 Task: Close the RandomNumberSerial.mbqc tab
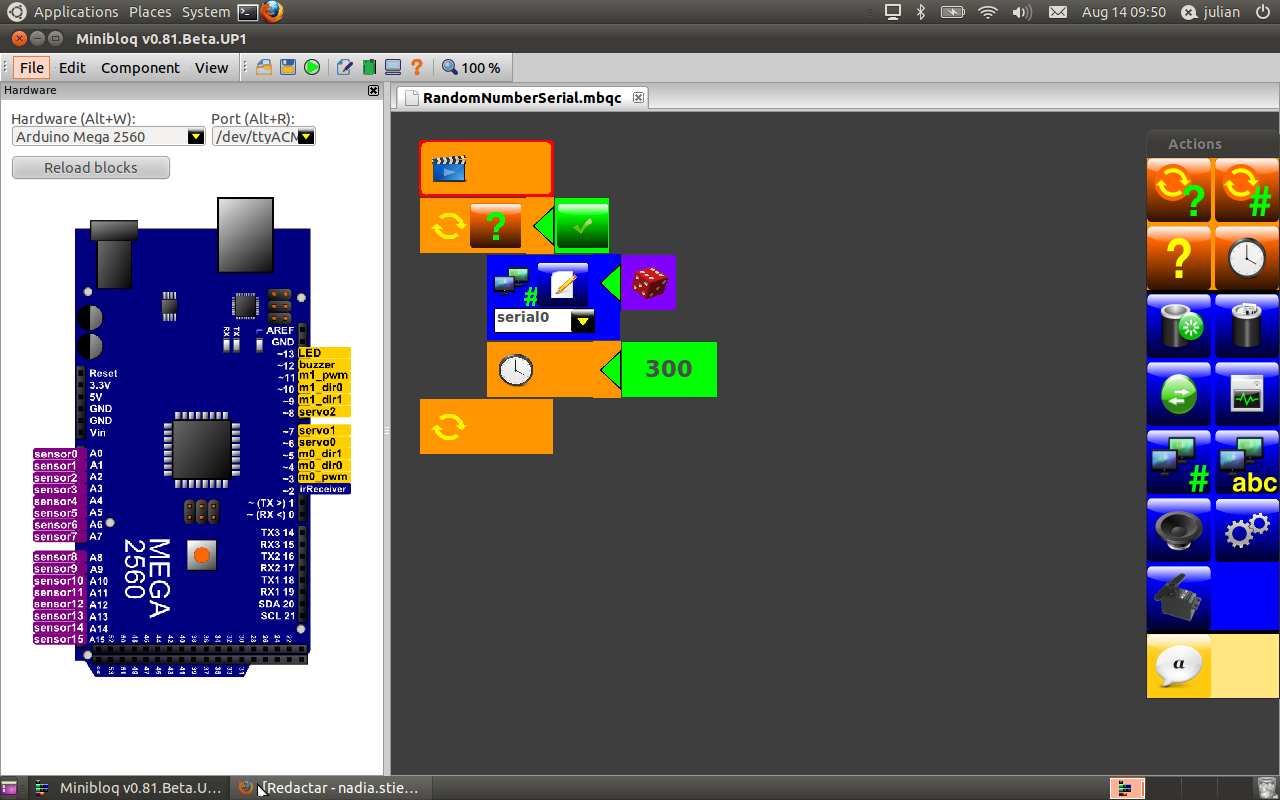click(638, 97)
